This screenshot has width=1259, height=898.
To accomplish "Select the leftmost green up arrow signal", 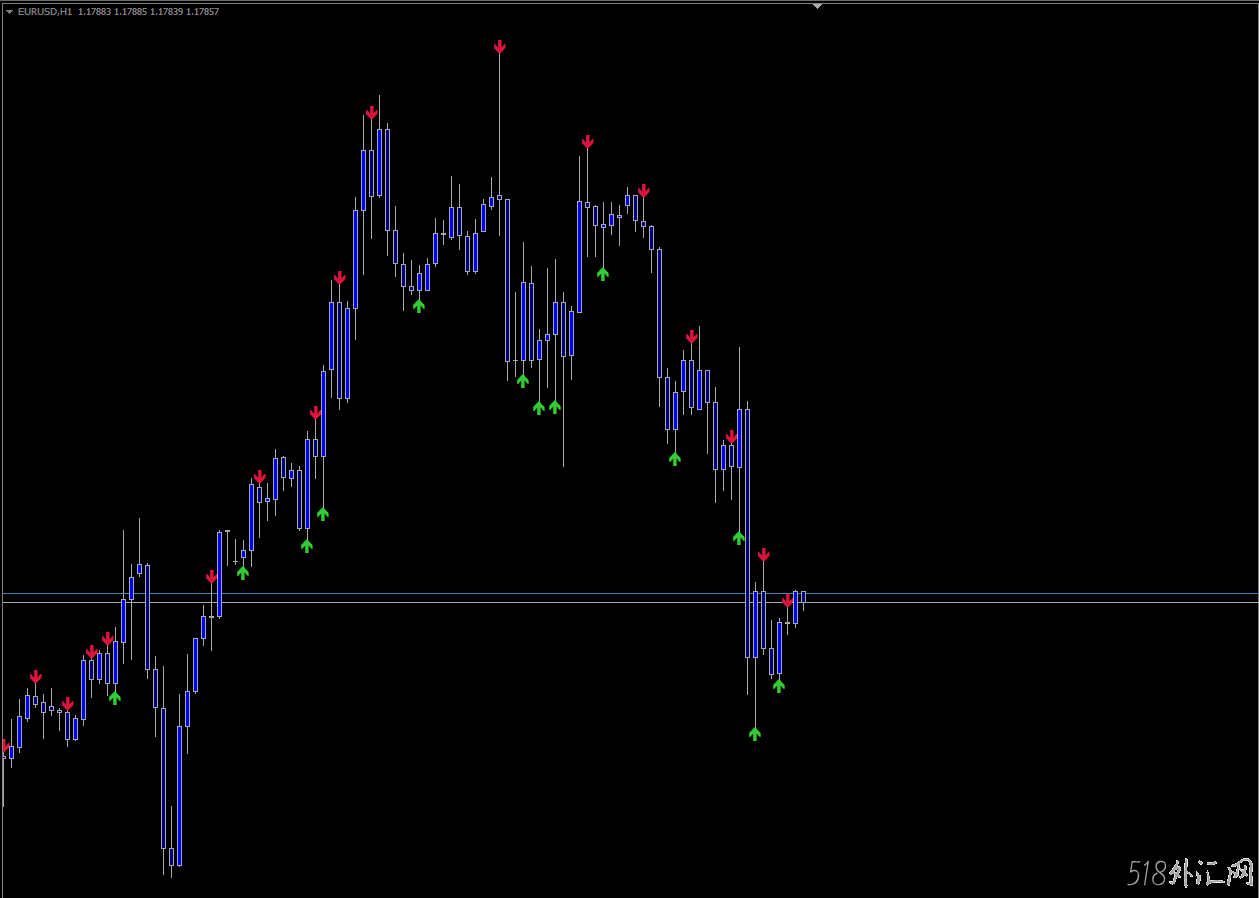I will (x=115, y=697).
